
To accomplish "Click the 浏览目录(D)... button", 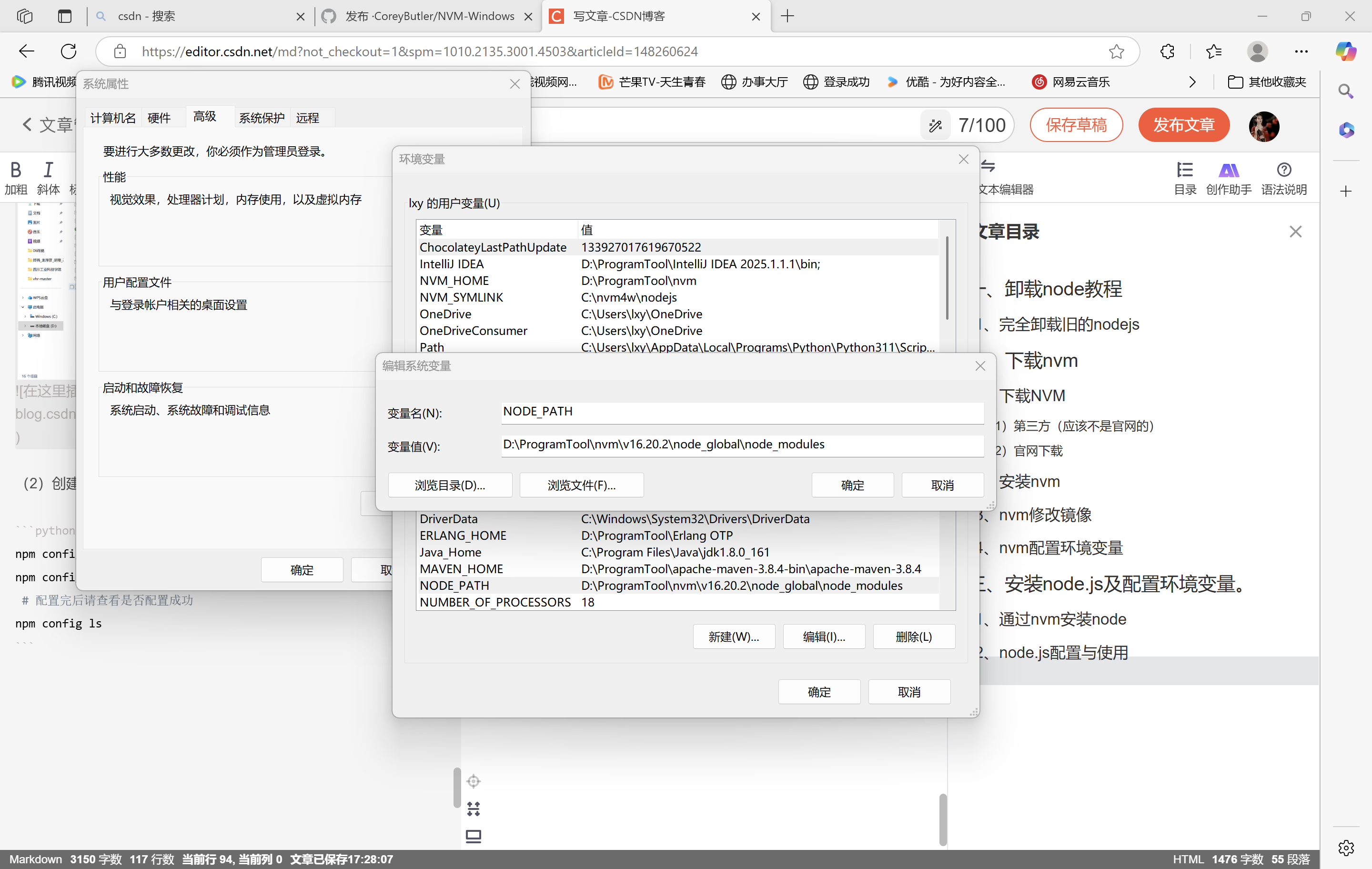I will click(x=450, y=485).
